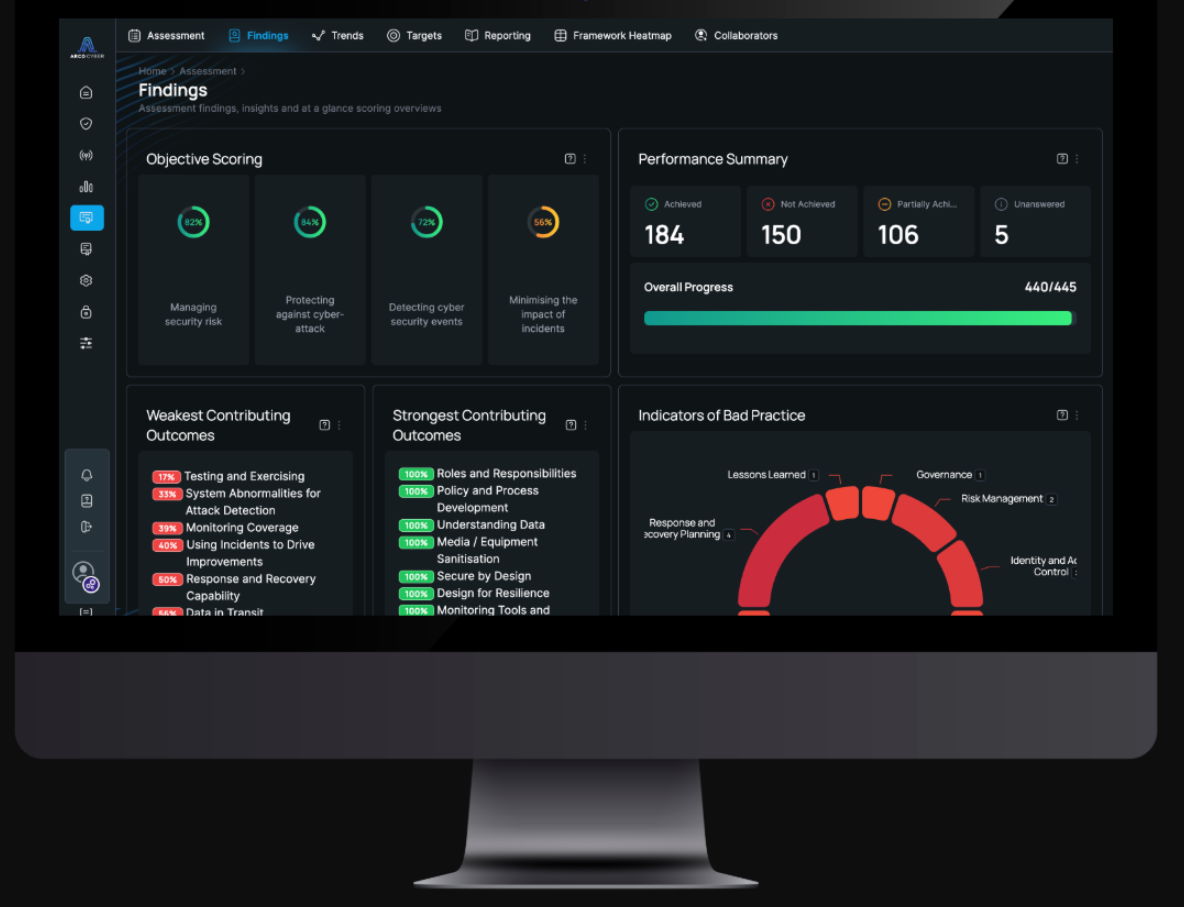Click the Home breadcrumb link
The height and width of the screenshot is (907, 1184).
point(152,71)
